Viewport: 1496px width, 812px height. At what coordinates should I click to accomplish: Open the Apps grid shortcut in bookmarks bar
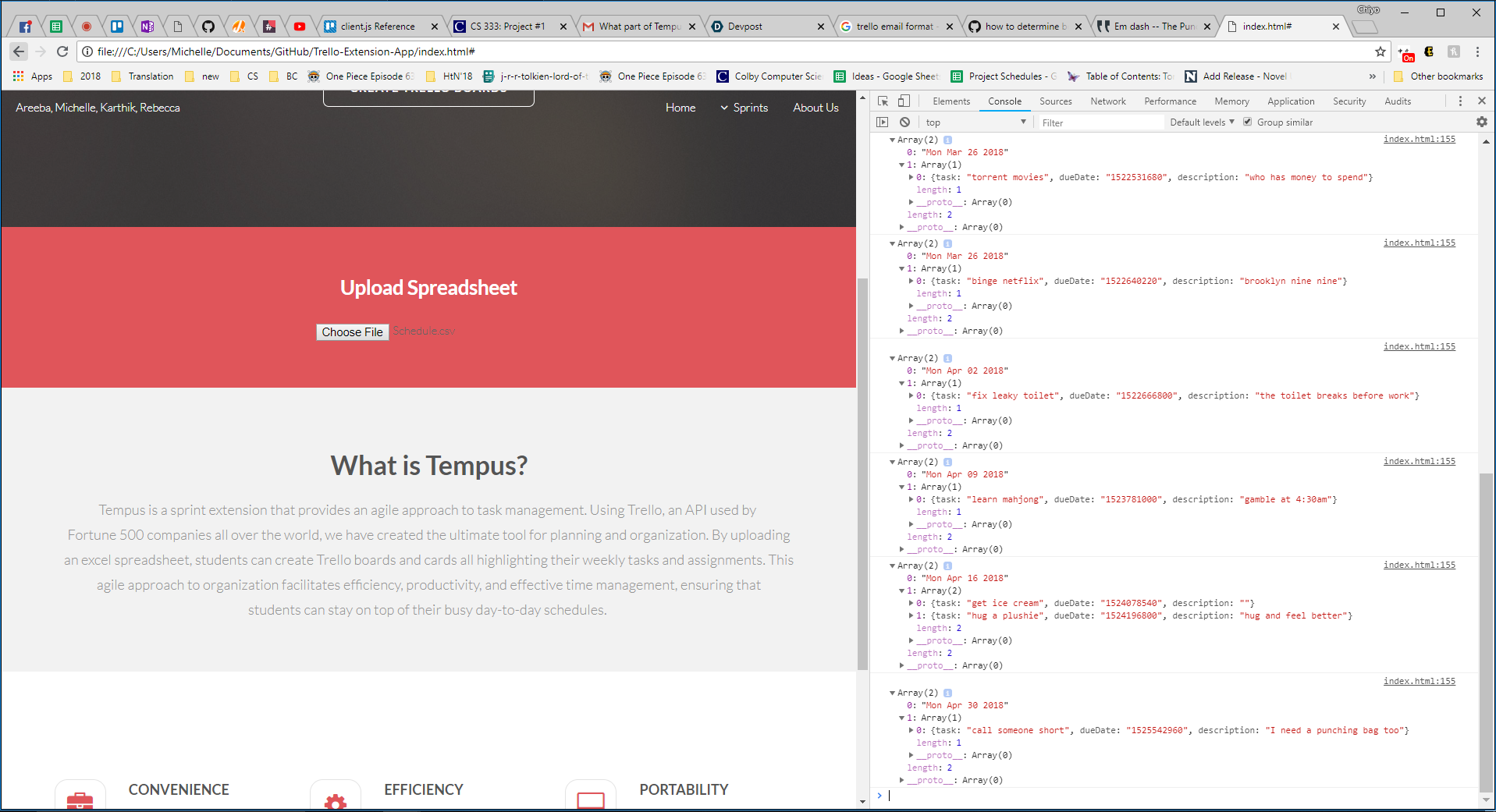point(33,76)
